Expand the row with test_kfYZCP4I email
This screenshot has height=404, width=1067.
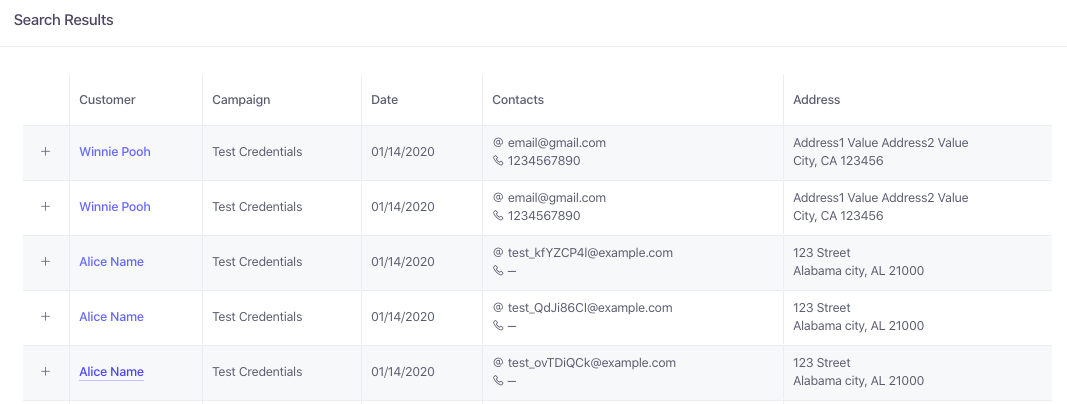46,262
